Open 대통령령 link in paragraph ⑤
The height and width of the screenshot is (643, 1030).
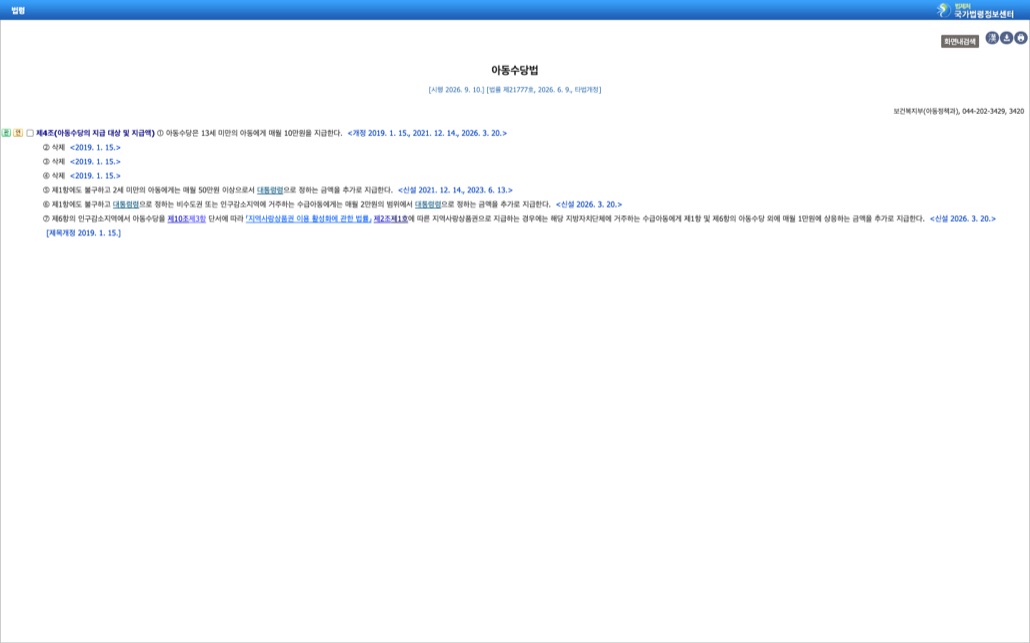270,190
